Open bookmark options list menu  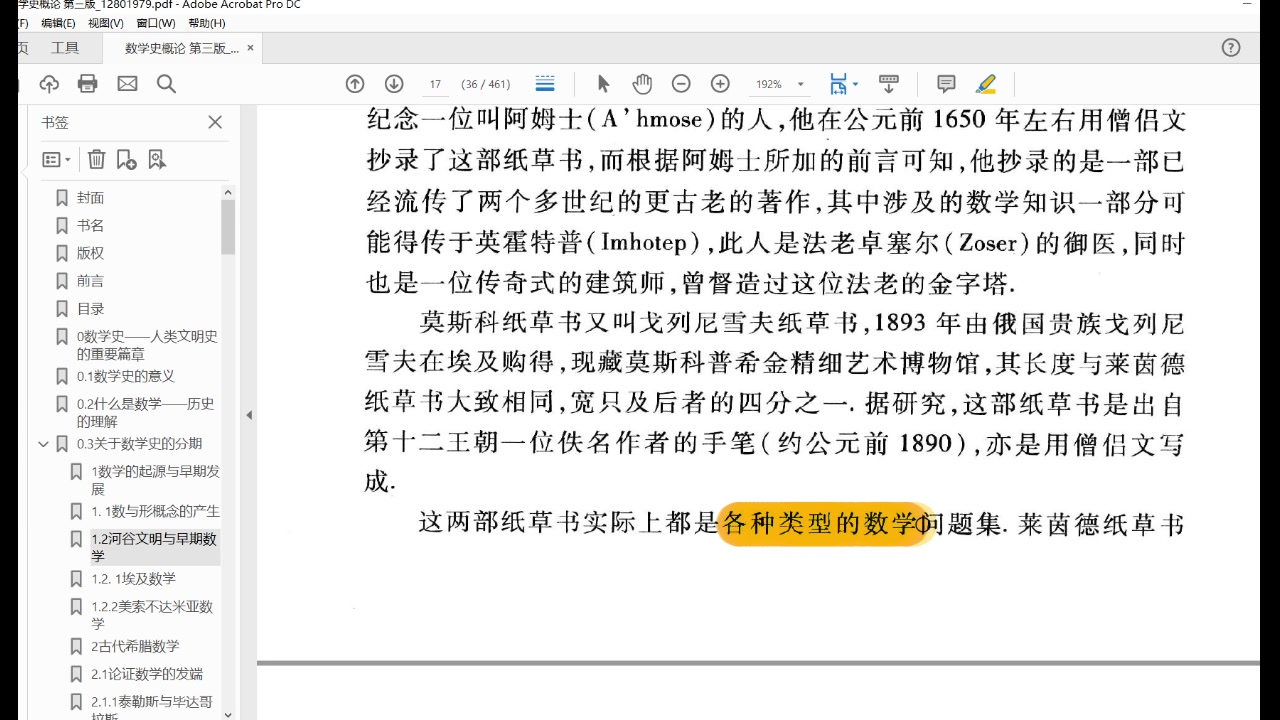tap(56, 159)
